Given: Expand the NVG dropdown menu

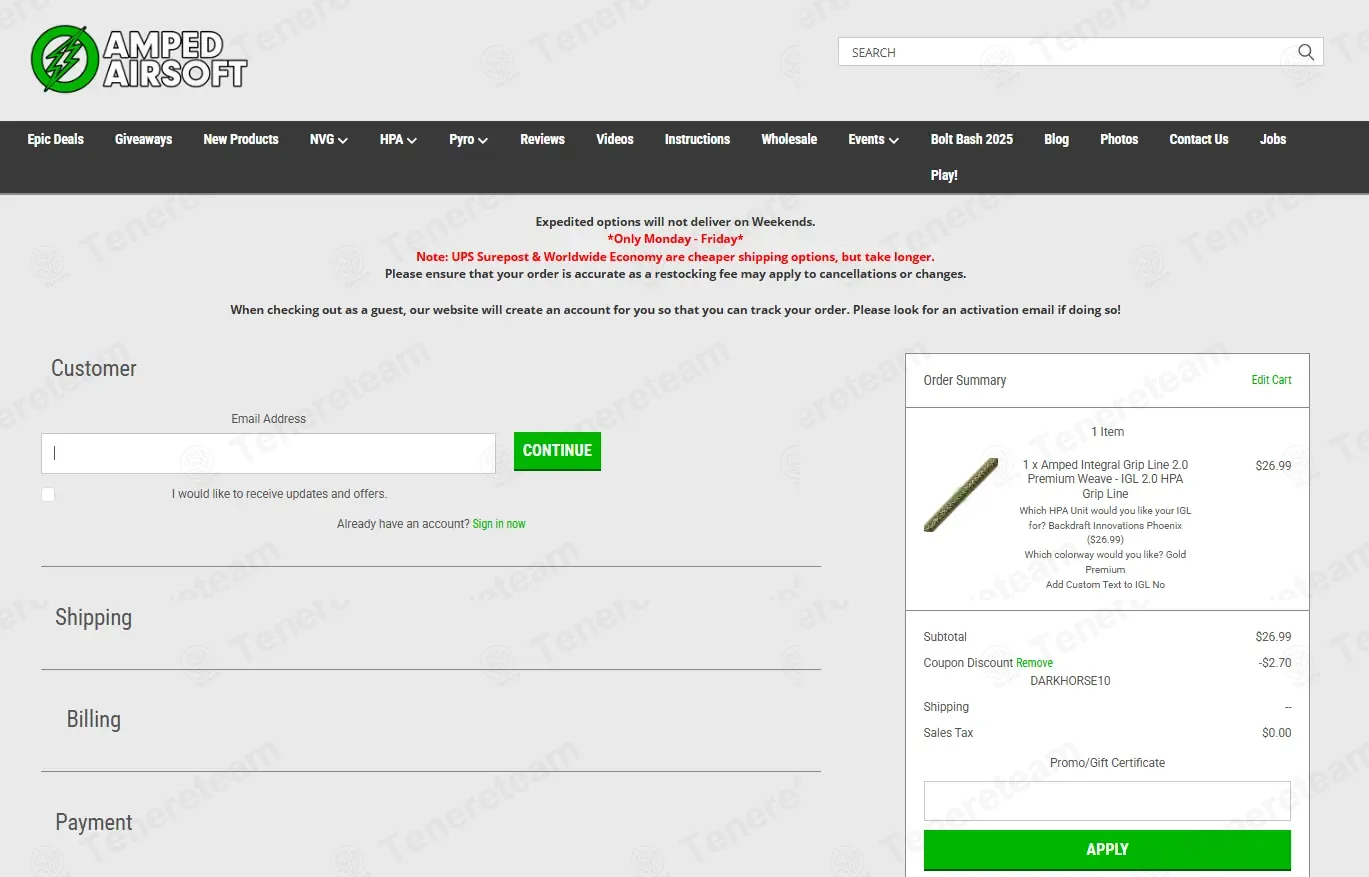Looking at the screenshot, I should 328,139.
